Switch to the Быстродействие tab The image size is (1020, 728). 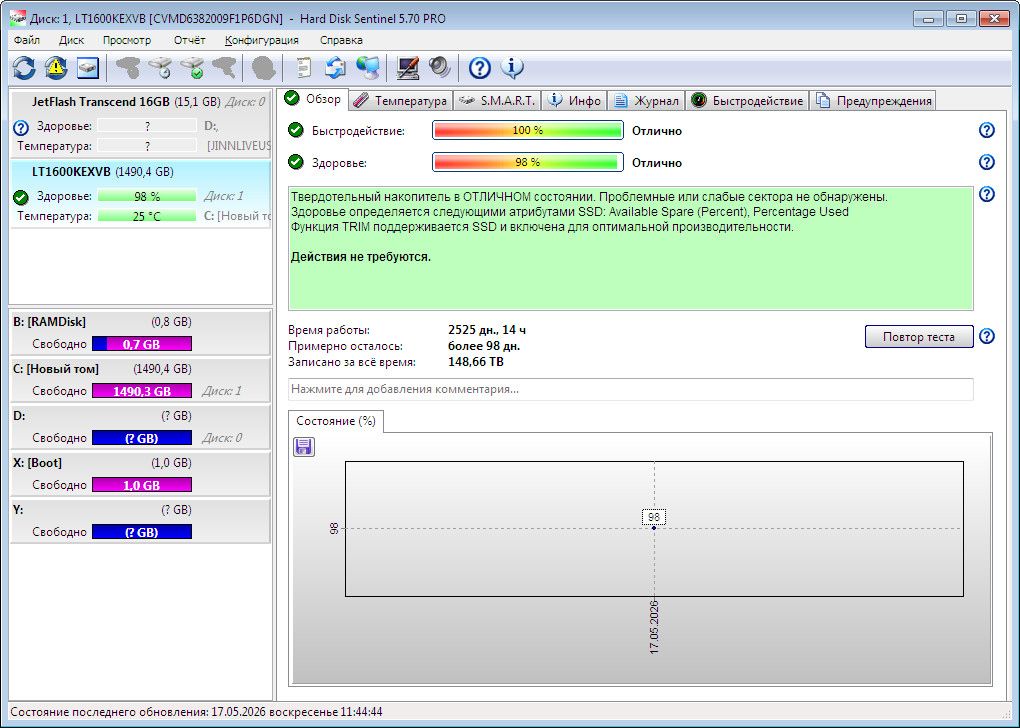pos(747,101)
